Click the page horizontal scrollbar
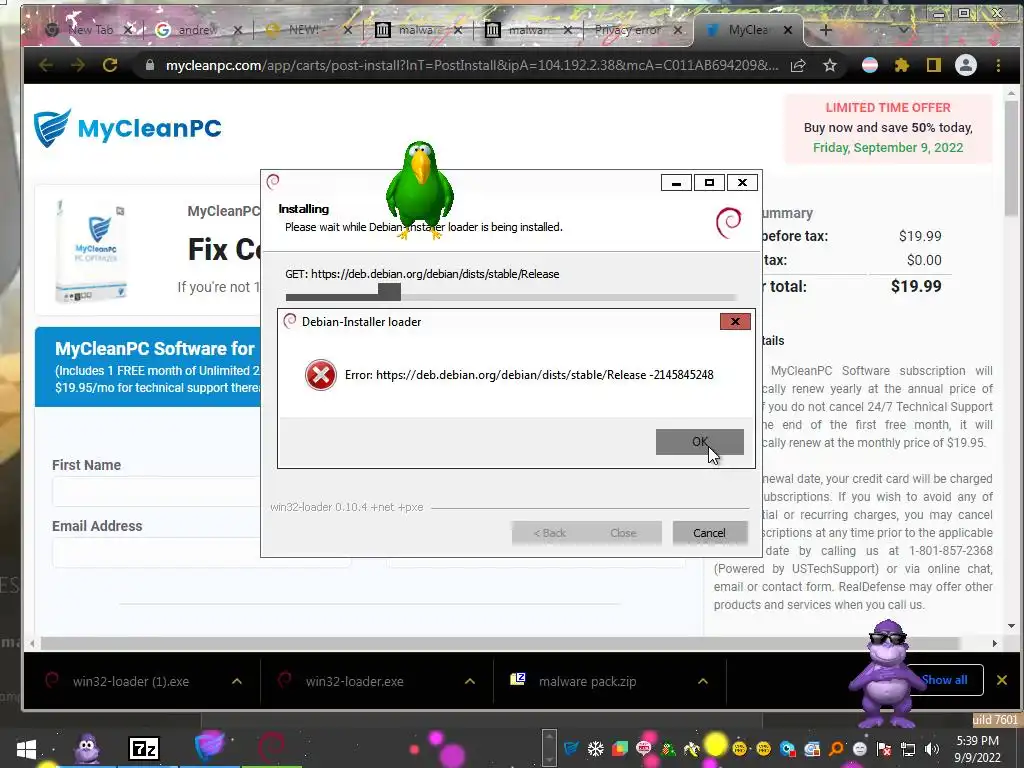1024x768 pixels. pos(500,643)
